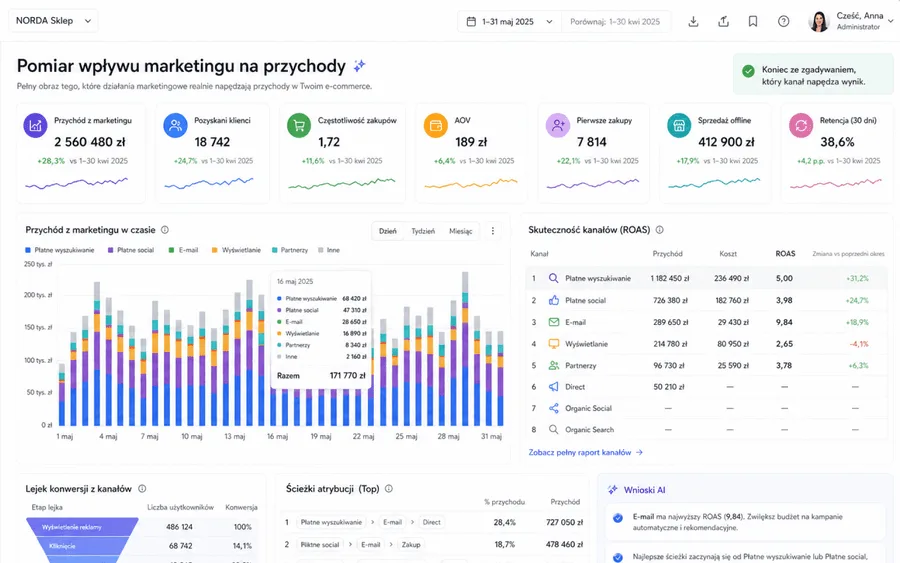Sort the table by ROAS column header
The width and height of the screenshot is (900, 563).
pyautogui.click(x=785, y=254)
